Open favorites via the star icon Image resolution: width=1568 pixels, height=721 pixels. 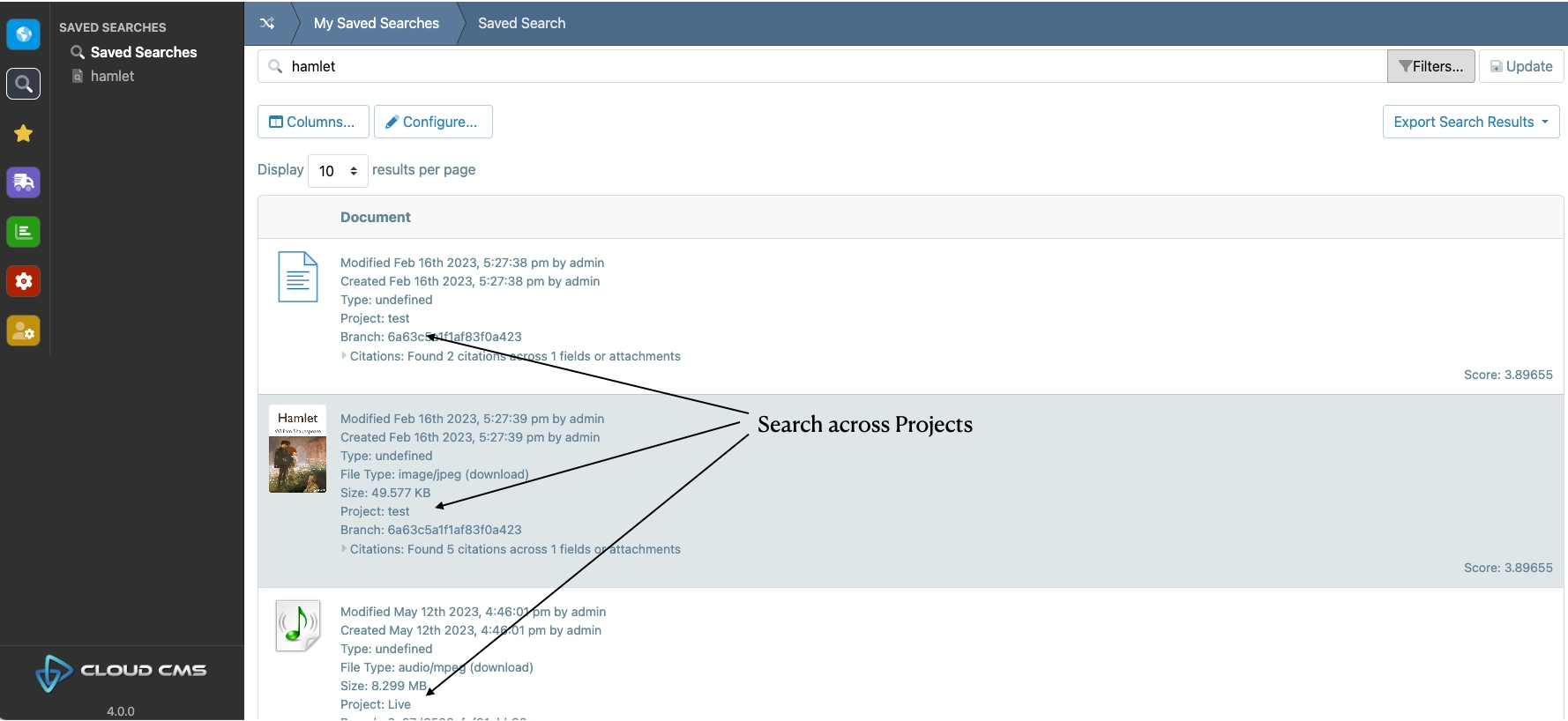click(x=24, y=133)
